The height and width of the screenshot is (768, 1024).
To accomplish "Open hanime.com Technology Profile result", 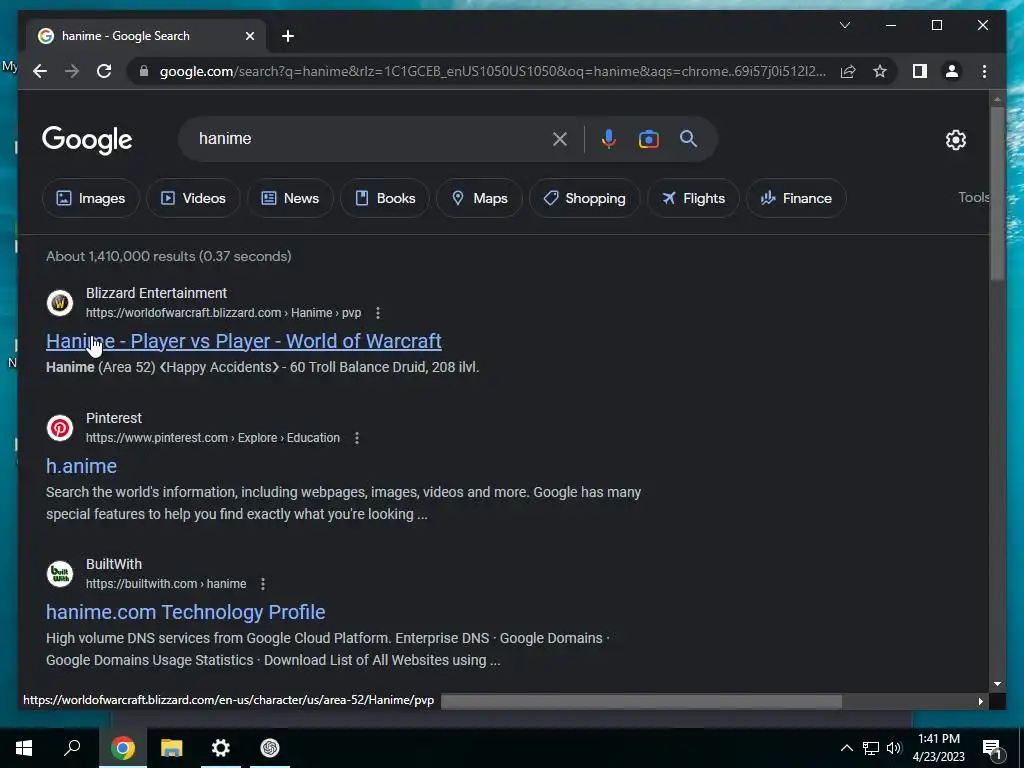I will (x=185, y=612).
